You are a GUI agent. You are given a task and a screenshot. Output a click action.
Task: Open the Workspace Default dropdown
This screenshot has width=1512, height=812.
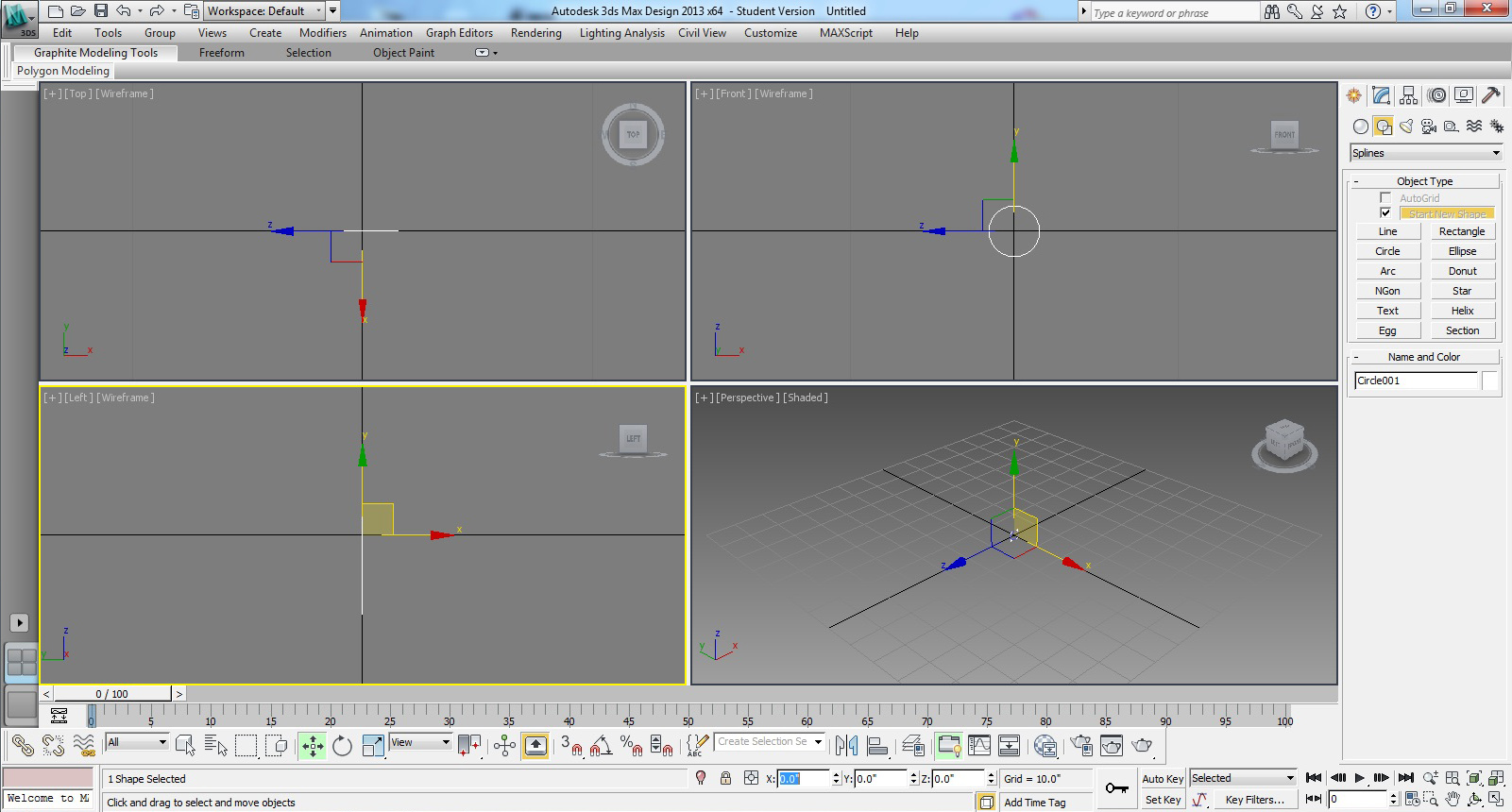pyautogui.click(x=265, y=11)
